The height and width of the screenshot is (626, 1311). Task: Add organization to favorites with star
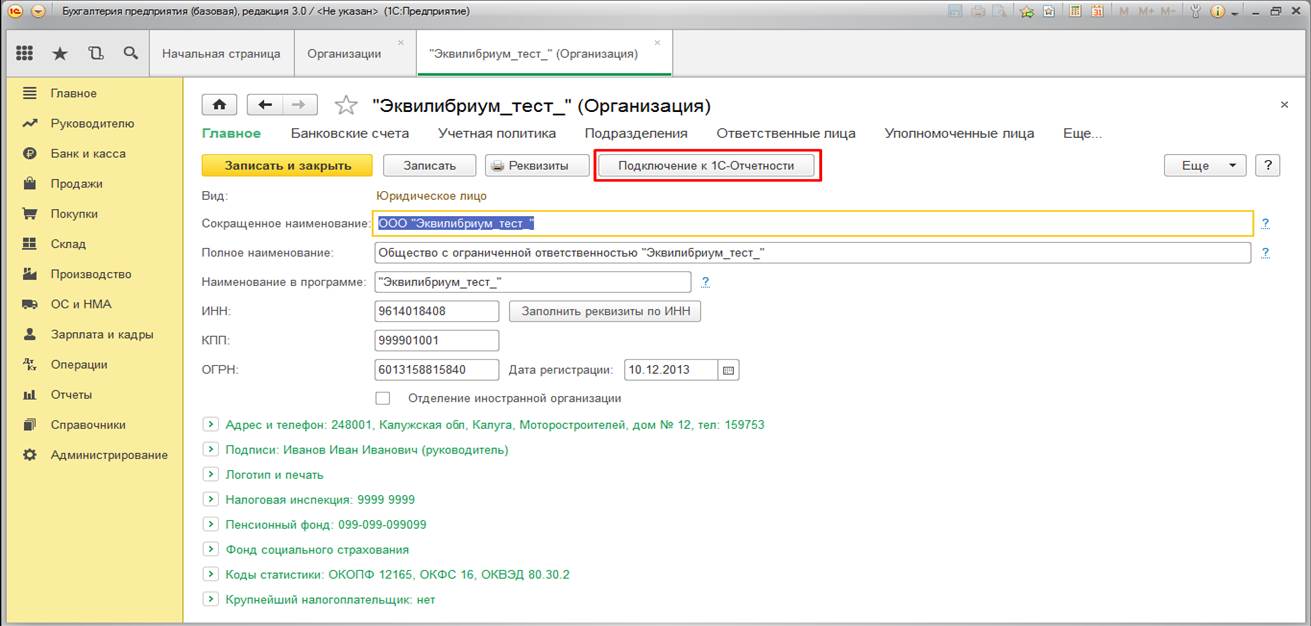point(346,106)
